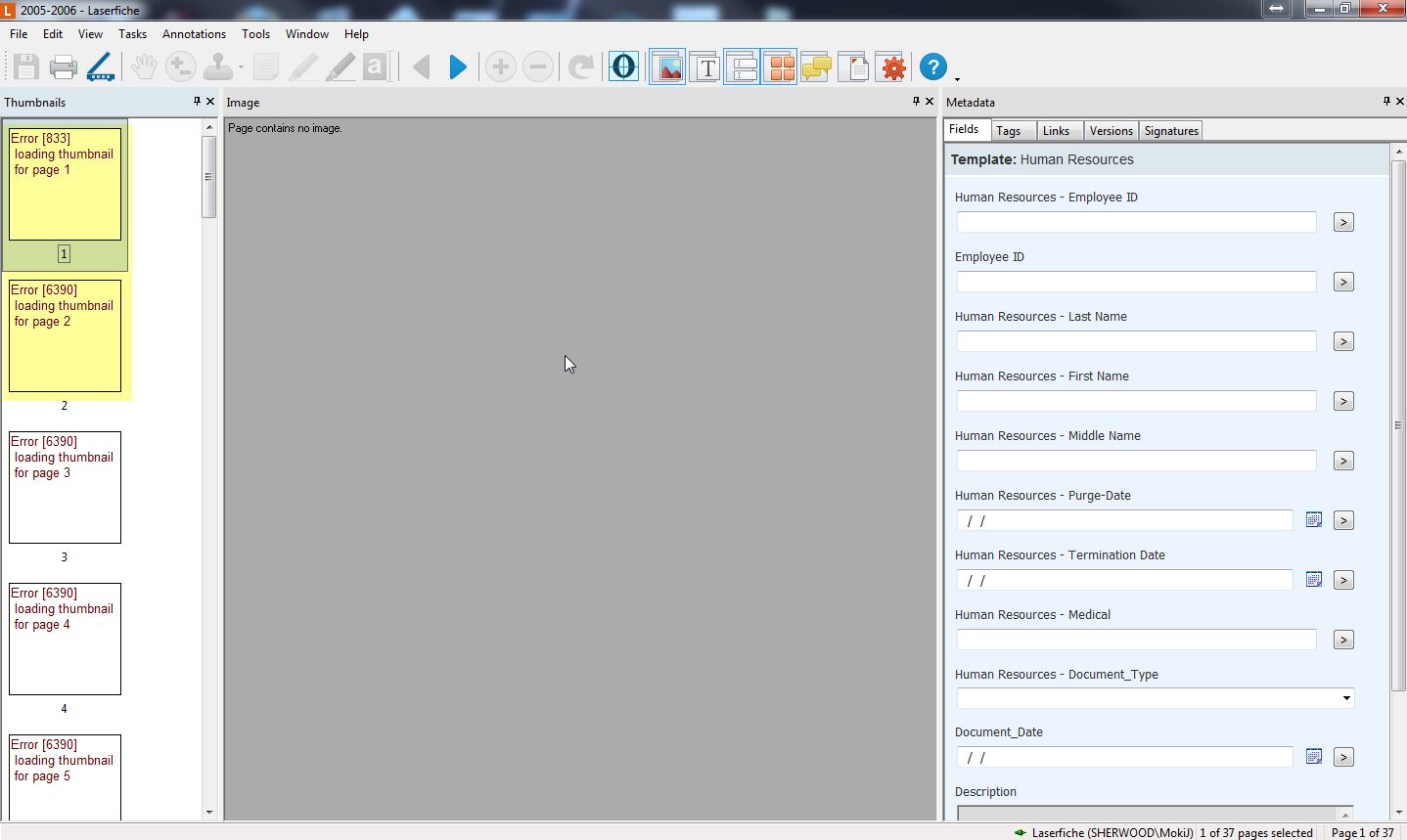The height and width of the screenshot is (840, 1407).
Task: Open the Annotations menu
Action: click(194, 33)
